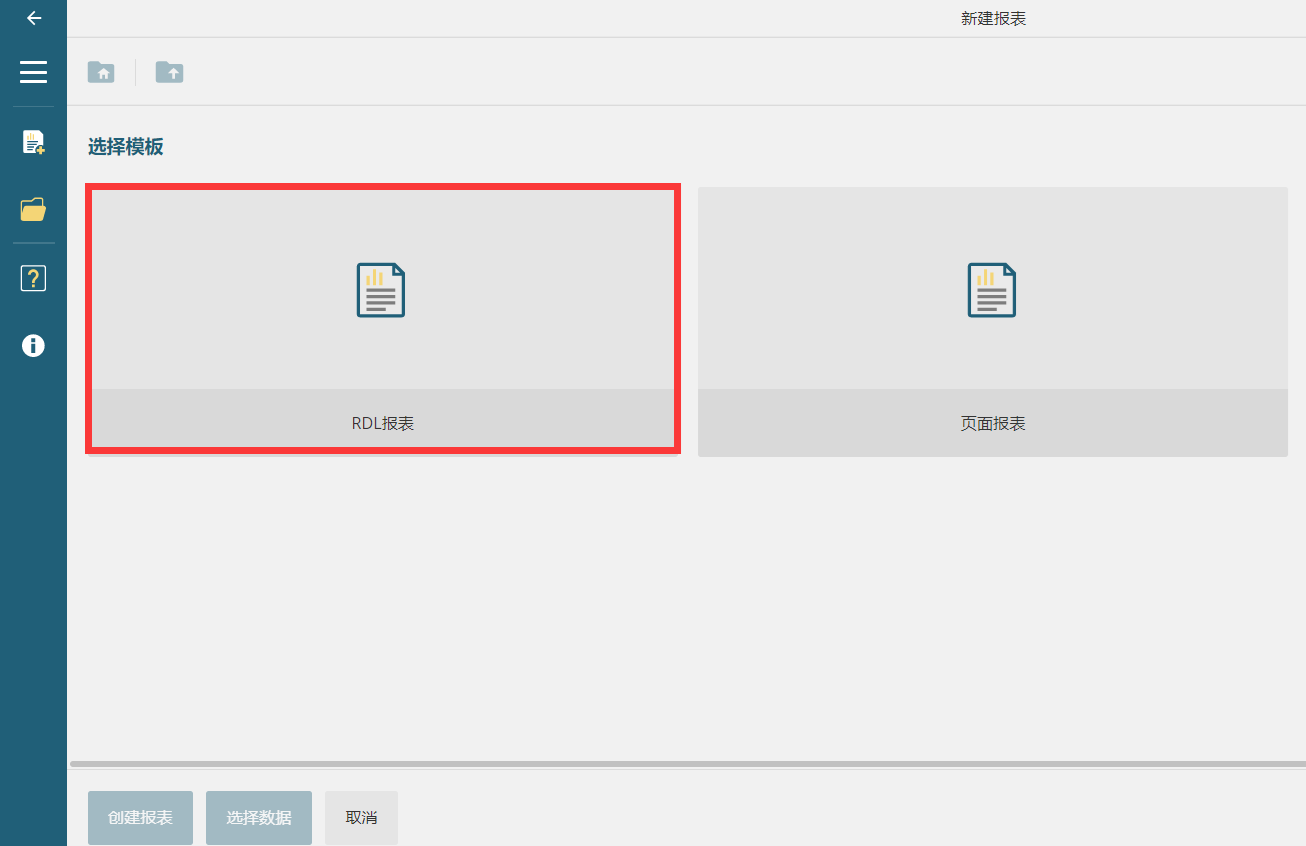The height and width of the screenshot is (846, 1306).
Task: Click the new report sidebar icon
Action: click(x=33, y=142)
